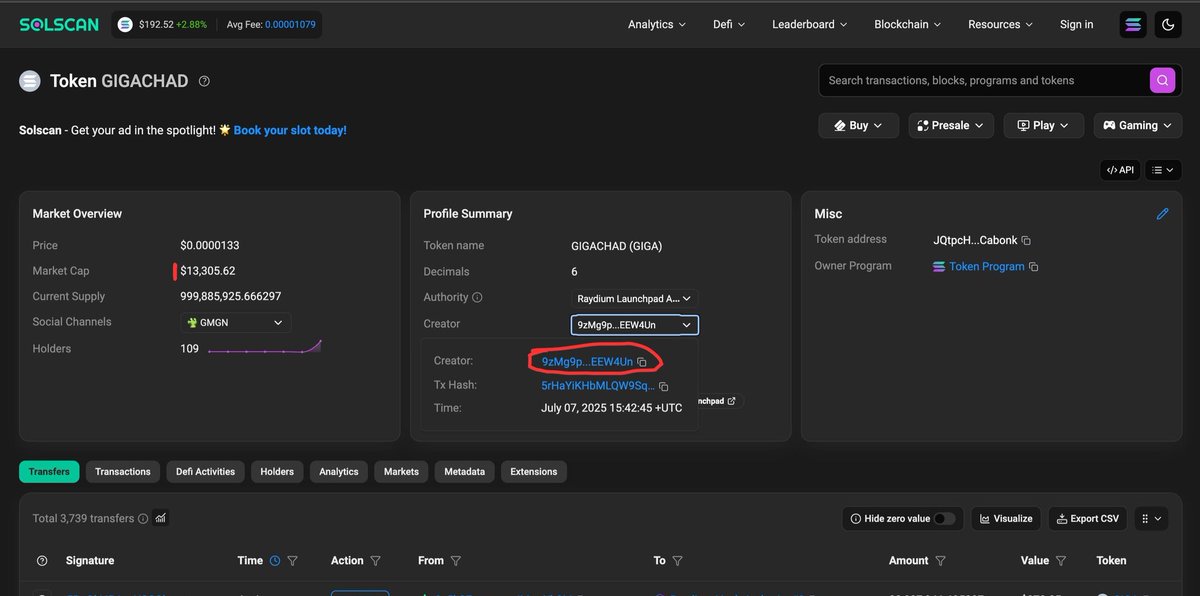Open creator address link 9zMg9p...EEW4Un
This screenshot has height=596, width=1200.
pyautogui.click(x=587, y=361)
